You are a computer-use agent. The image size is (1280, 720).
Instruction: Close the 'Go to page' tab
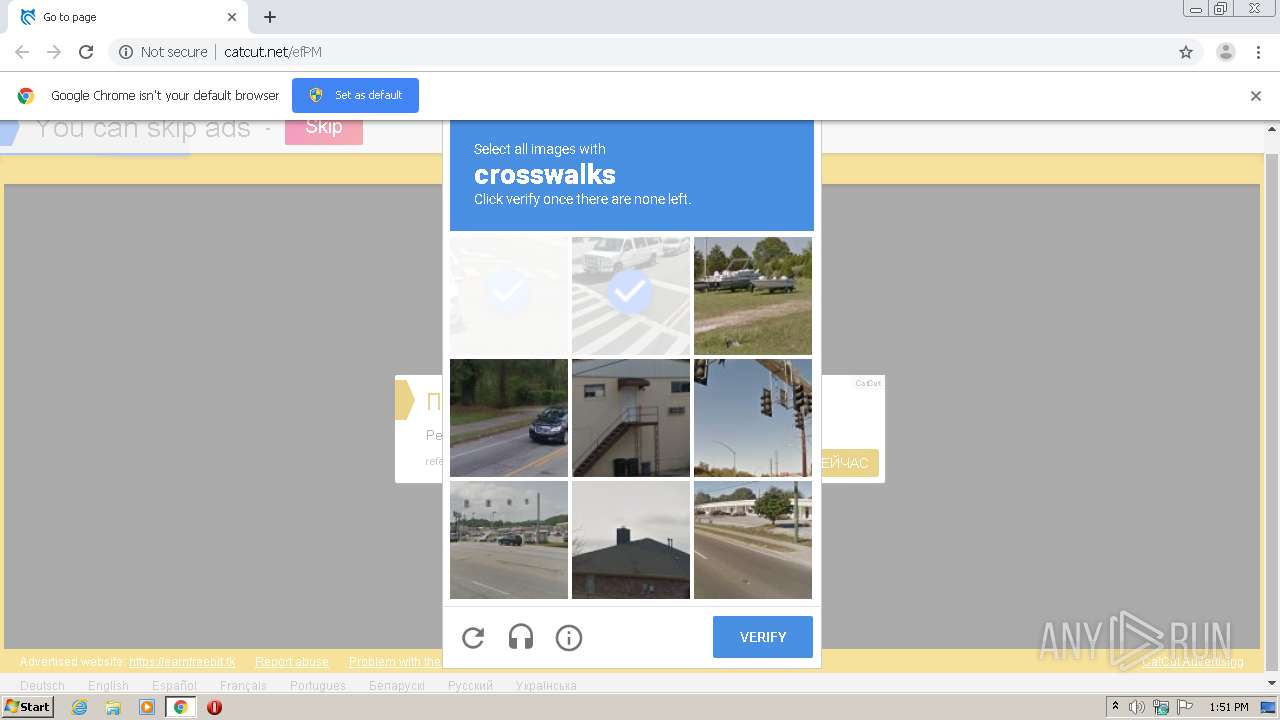[x=232, y=17]
